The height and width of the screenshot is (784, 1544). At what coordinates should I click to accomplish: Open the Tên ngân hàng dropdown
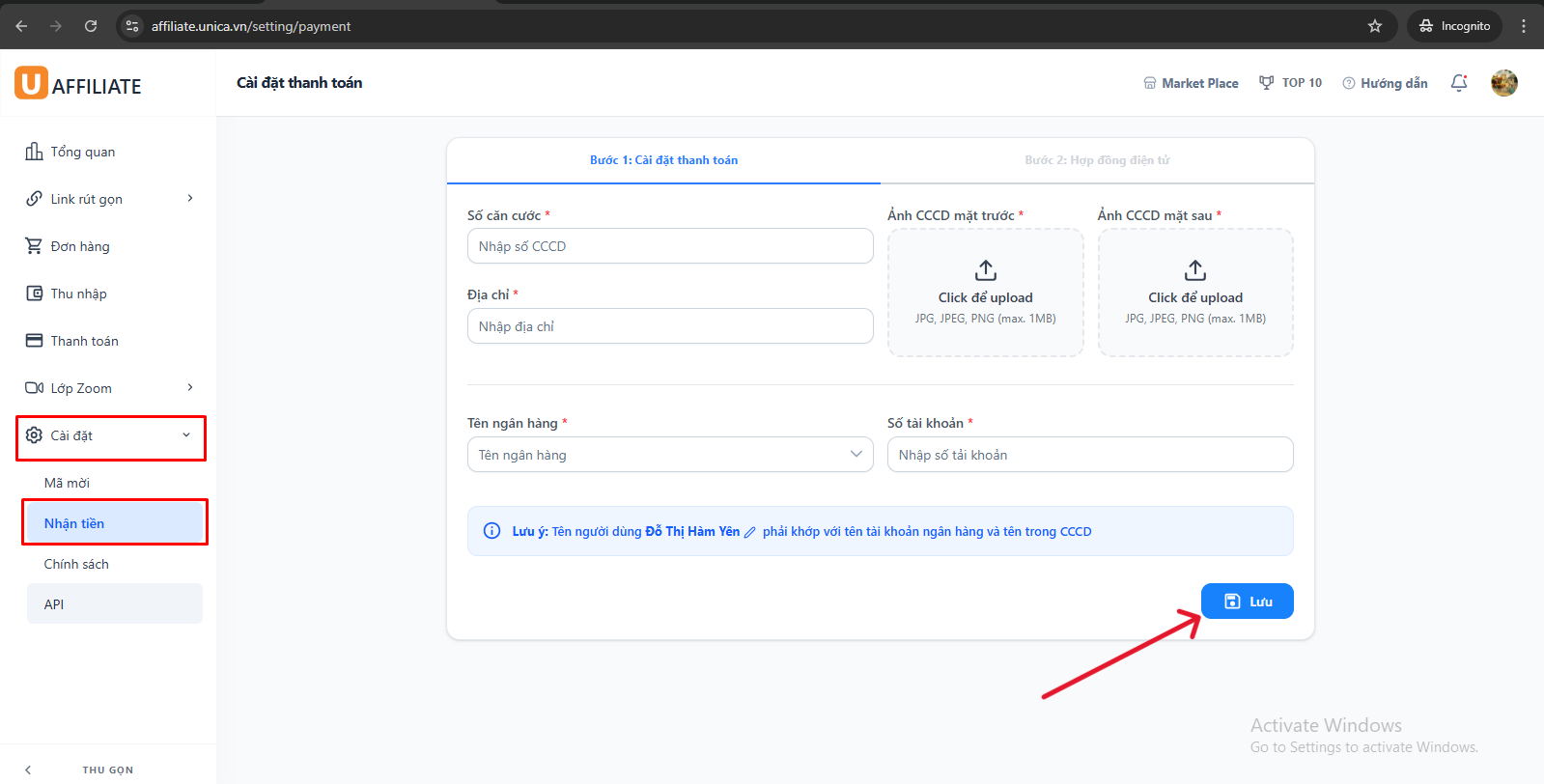pos(669,455)
